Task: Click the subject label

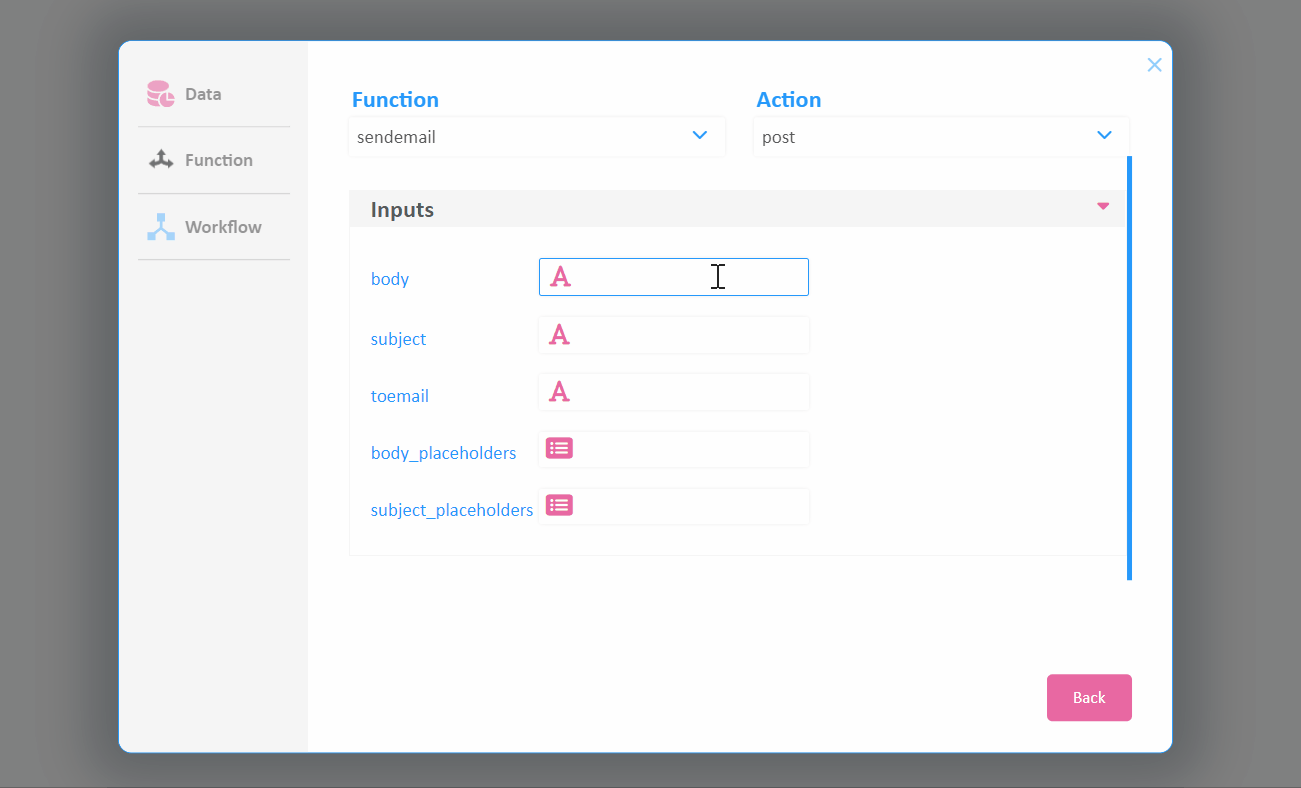Action: tap(398, 339)
